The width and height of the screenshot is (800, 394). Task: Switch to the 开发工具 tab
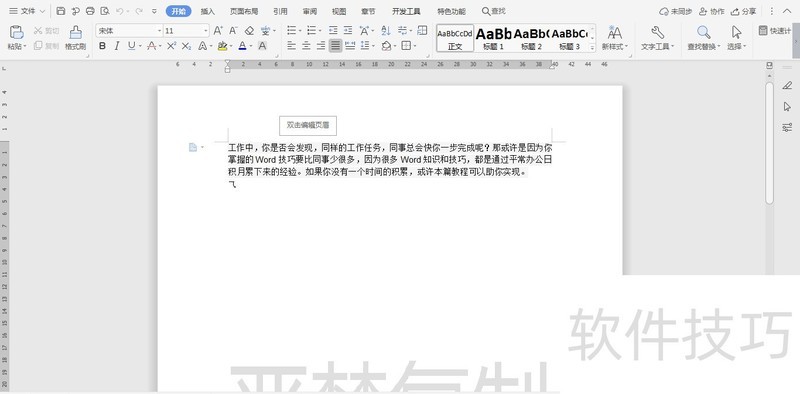pos(406,11)
